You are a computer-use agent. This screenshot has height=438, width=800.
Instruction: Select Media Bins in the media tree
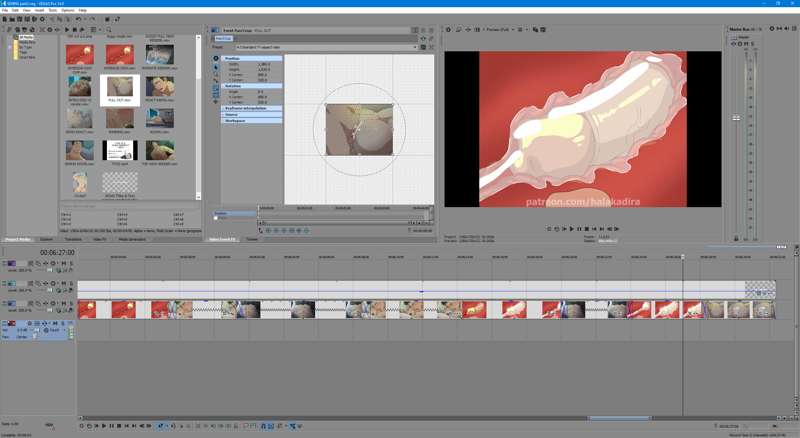point(27,42)
